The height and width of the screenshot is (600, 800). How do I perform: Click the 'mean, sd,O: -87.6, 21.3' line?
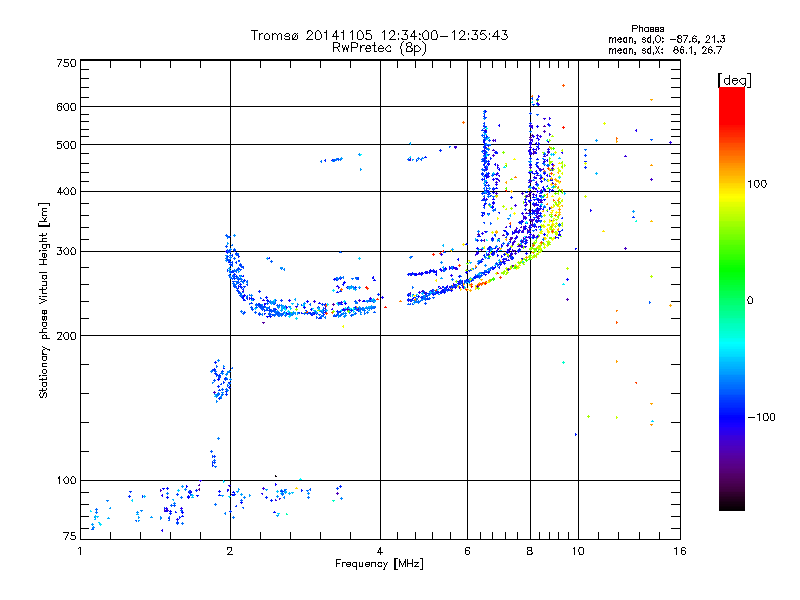pos(666,39)
